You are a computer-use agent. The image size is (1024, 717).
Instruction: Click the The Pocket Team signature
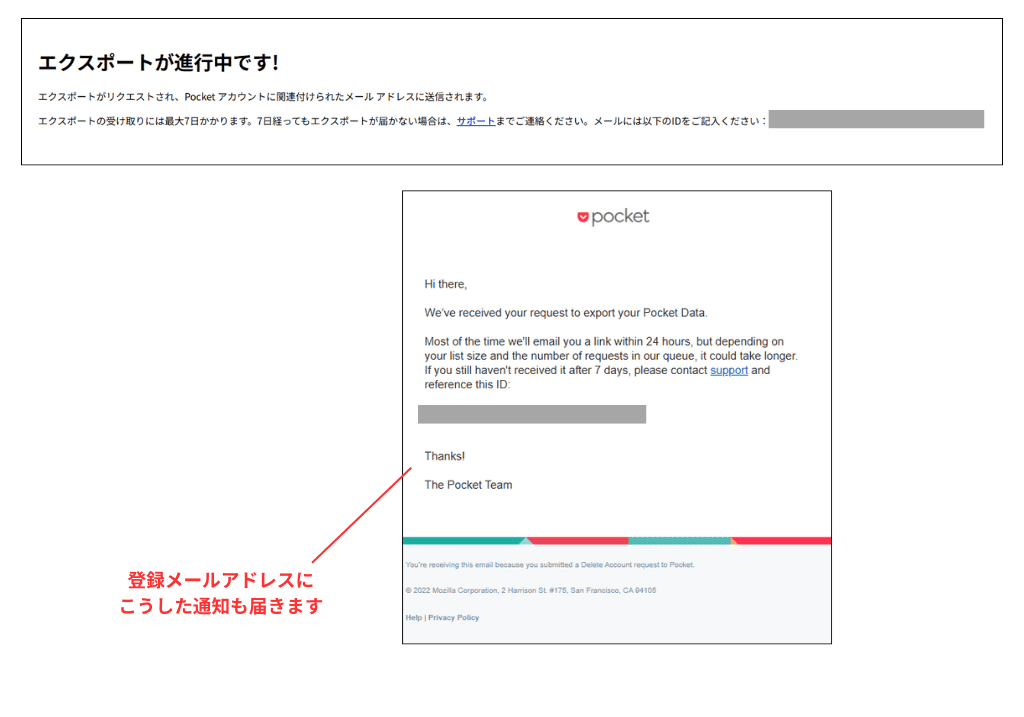[467, 484]
